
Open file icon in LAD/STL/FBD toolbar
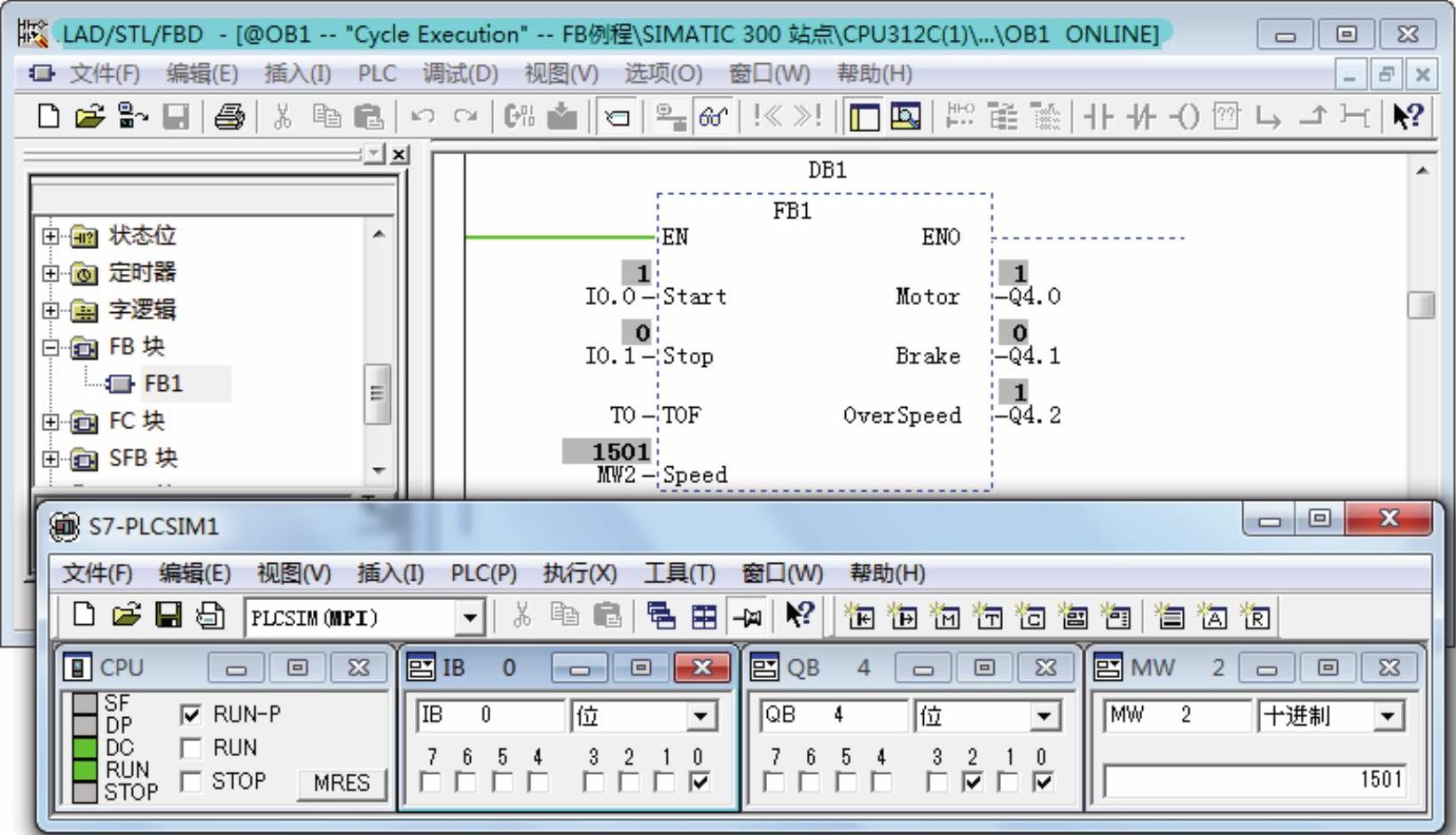[90, 116]
